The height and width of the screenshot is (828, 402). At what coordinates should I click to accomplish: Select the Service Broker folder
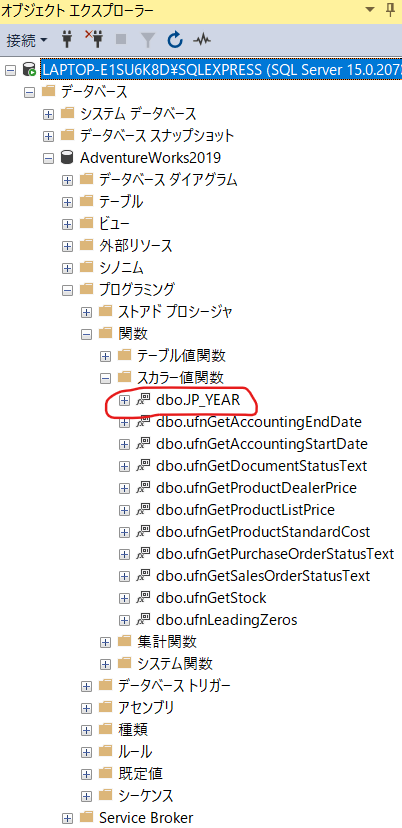pos(146,818)
